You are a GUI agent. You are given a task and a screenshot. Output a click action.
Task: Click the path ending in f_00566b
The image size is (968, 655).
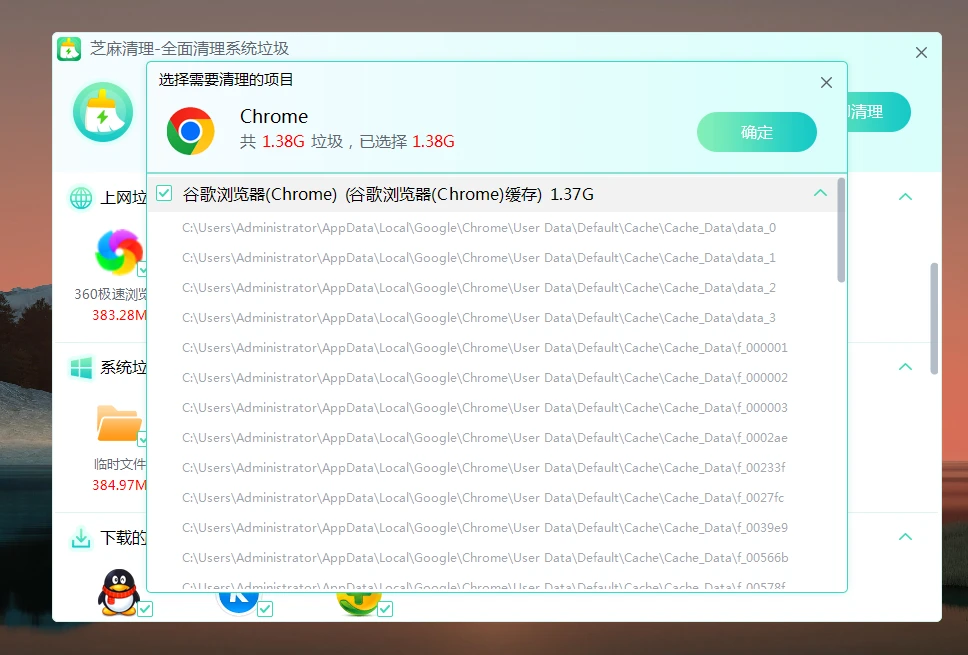[x=485, y=557]
